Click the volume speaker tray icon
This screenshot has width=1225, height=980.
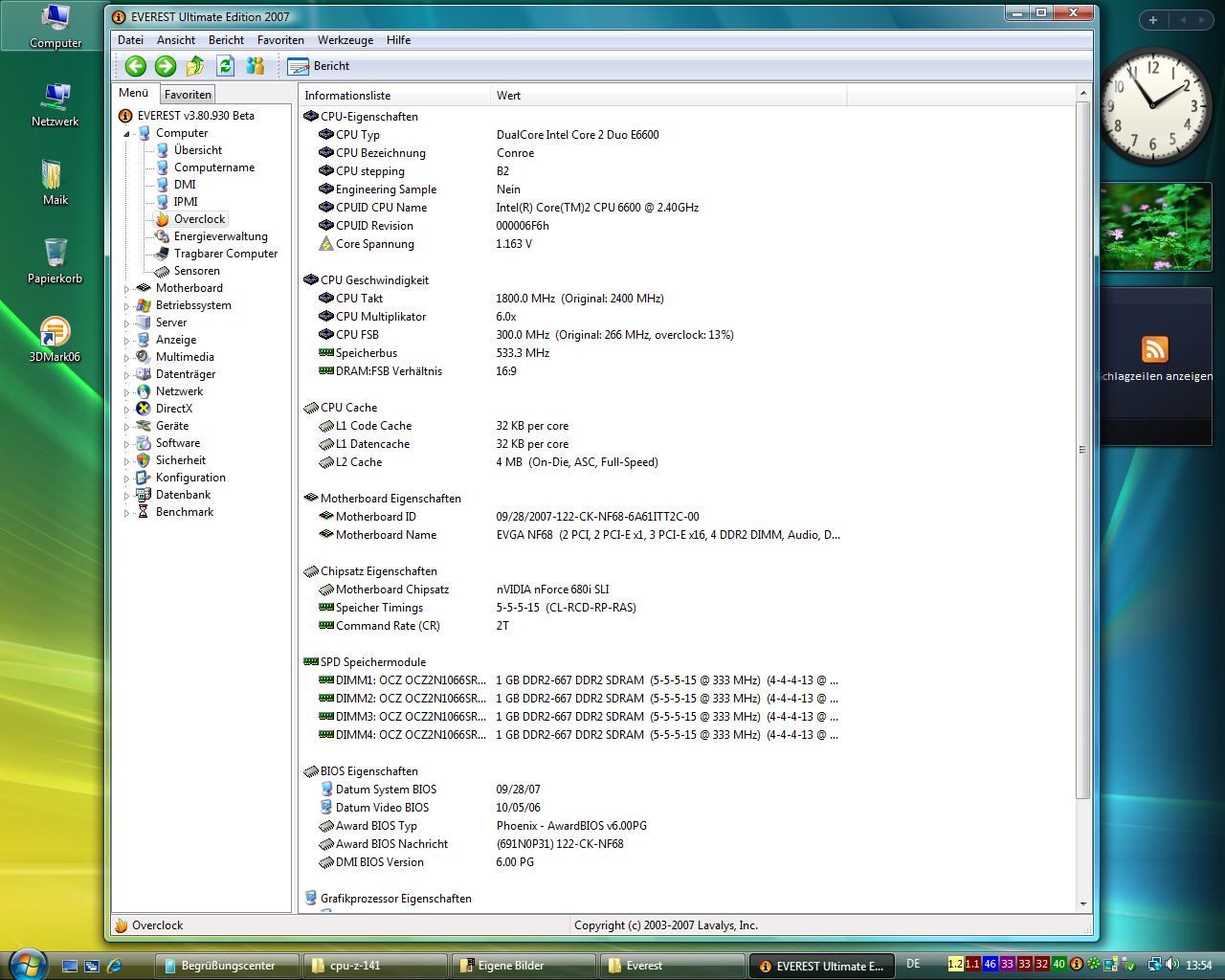(1172, 965)
